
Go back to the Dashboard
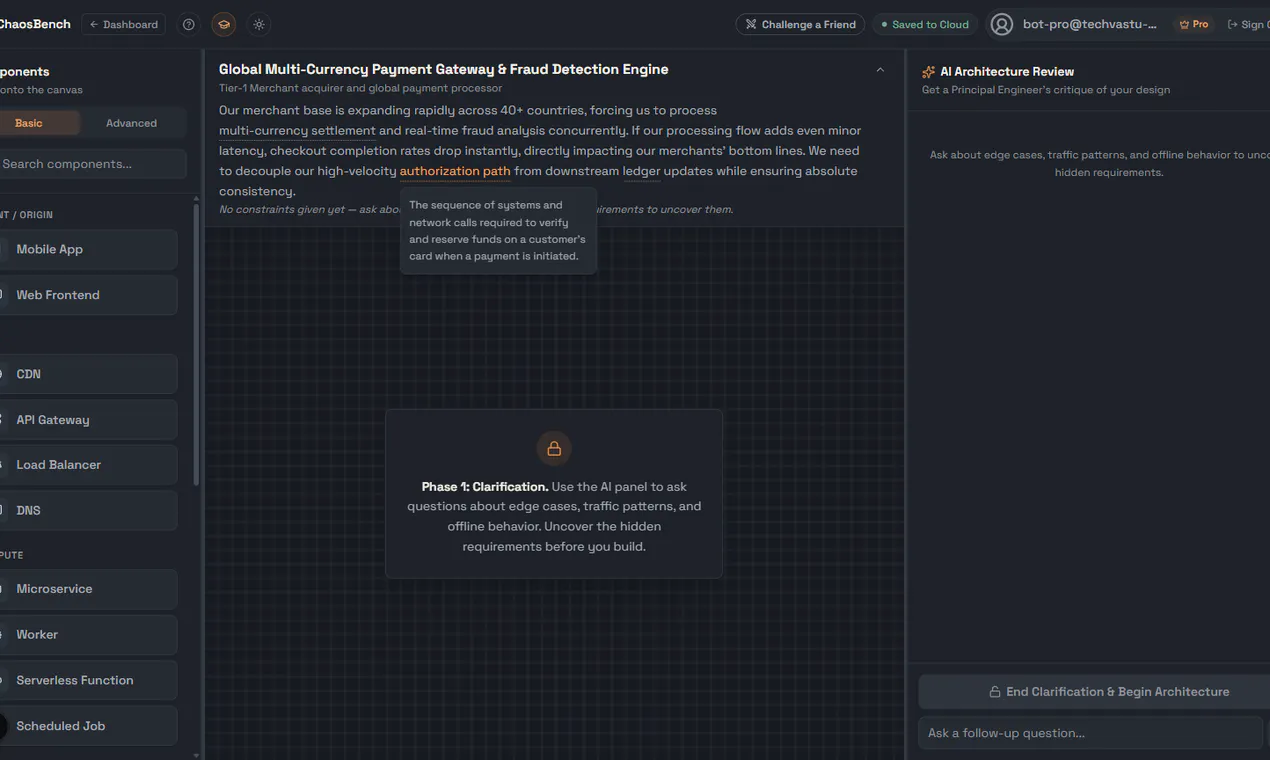(124, 24)
